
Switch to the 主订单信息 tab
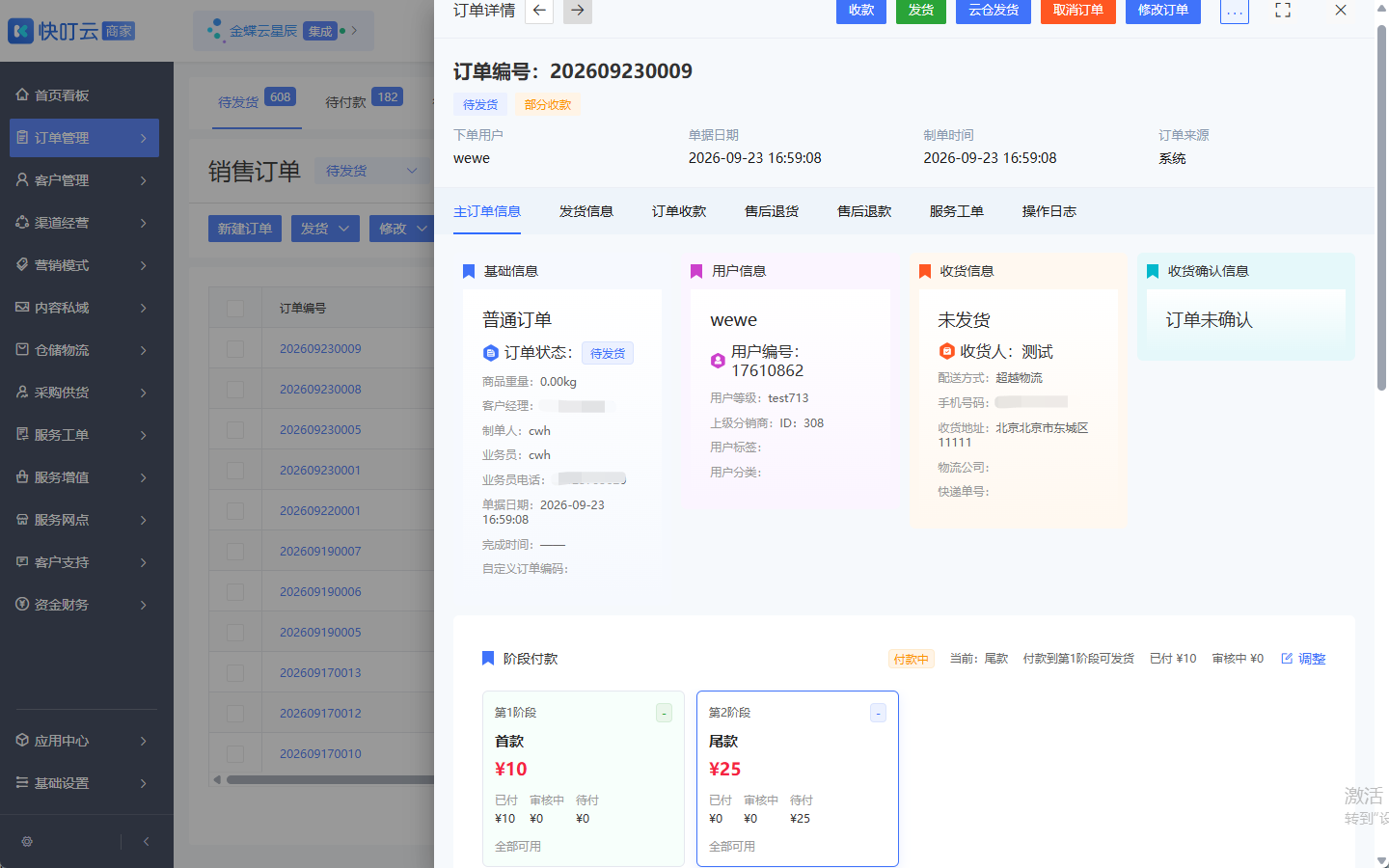click(487, 211)
